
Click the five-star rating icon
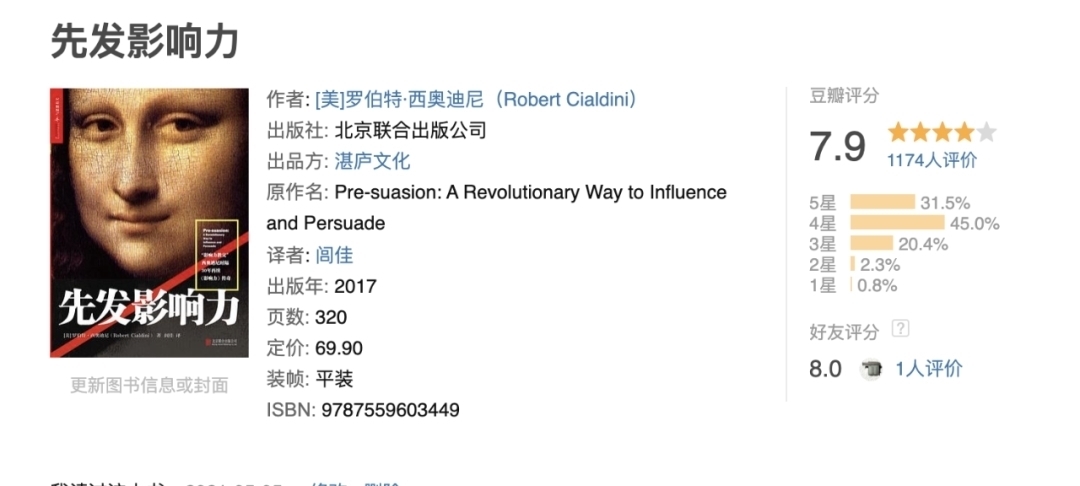pyautogui.click(x=942, y=133)
